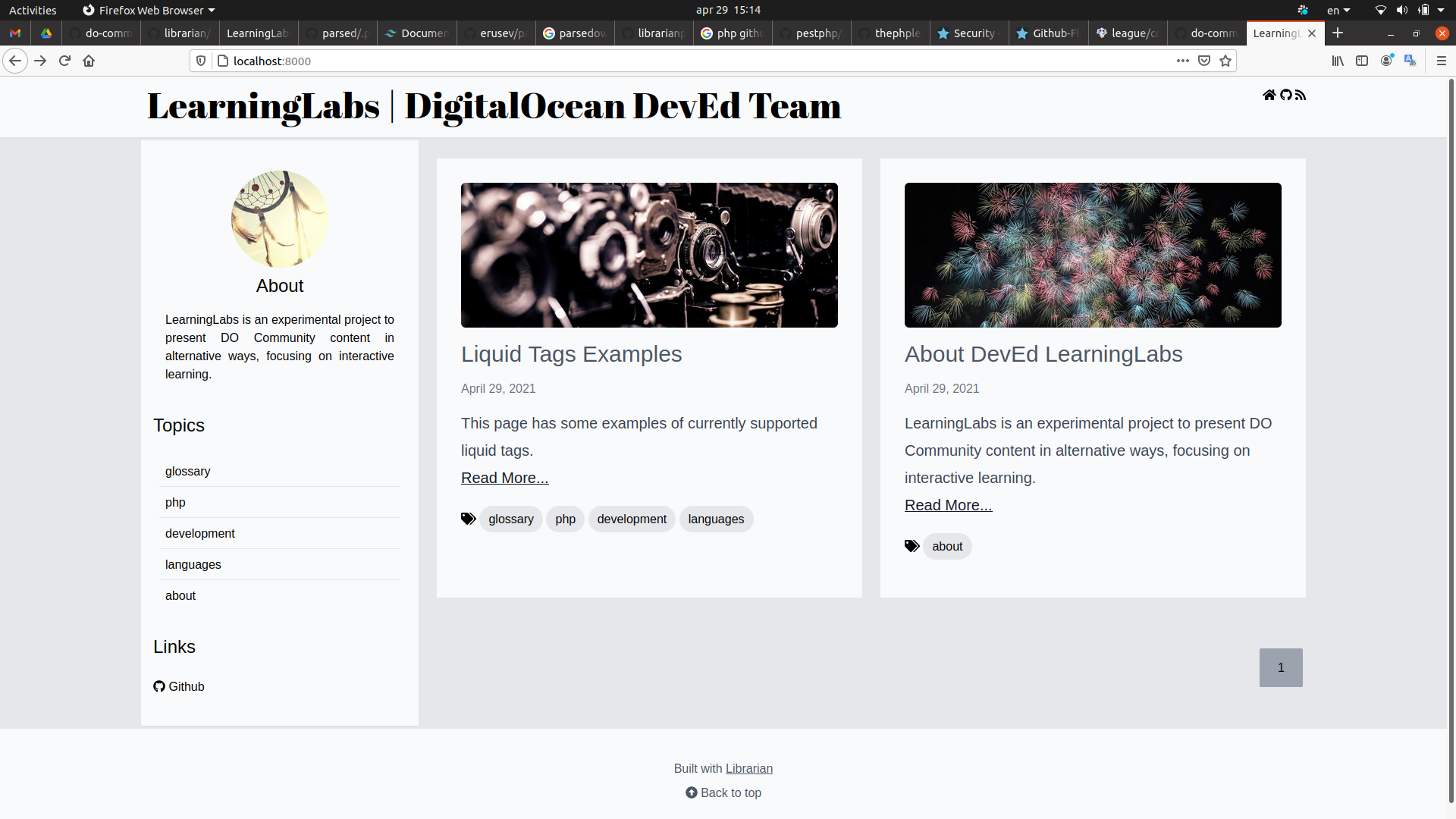Click the translate extension icon
This screenshot has width=1456, height=819.
click(x=1410, y=61)
